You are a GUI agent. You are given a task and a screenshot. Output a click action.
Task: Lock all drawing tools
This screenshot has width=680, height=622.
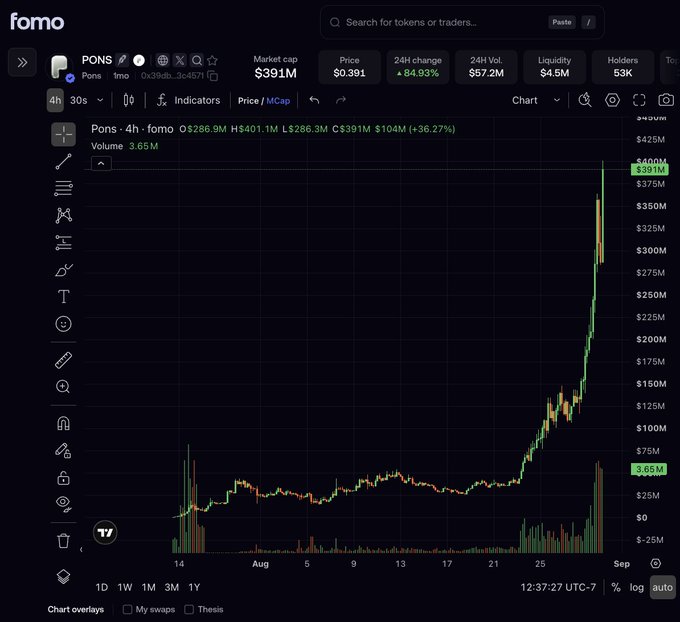click(x=63, y=478)
